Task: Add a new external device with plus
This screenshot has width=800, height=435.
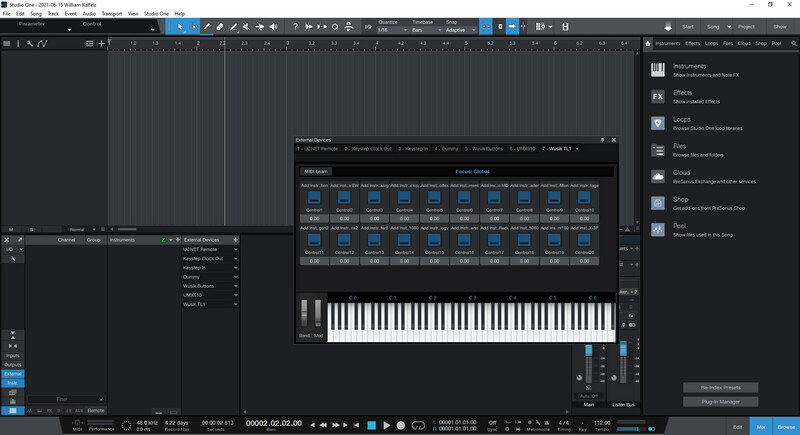Action: (x=236, y=240)
